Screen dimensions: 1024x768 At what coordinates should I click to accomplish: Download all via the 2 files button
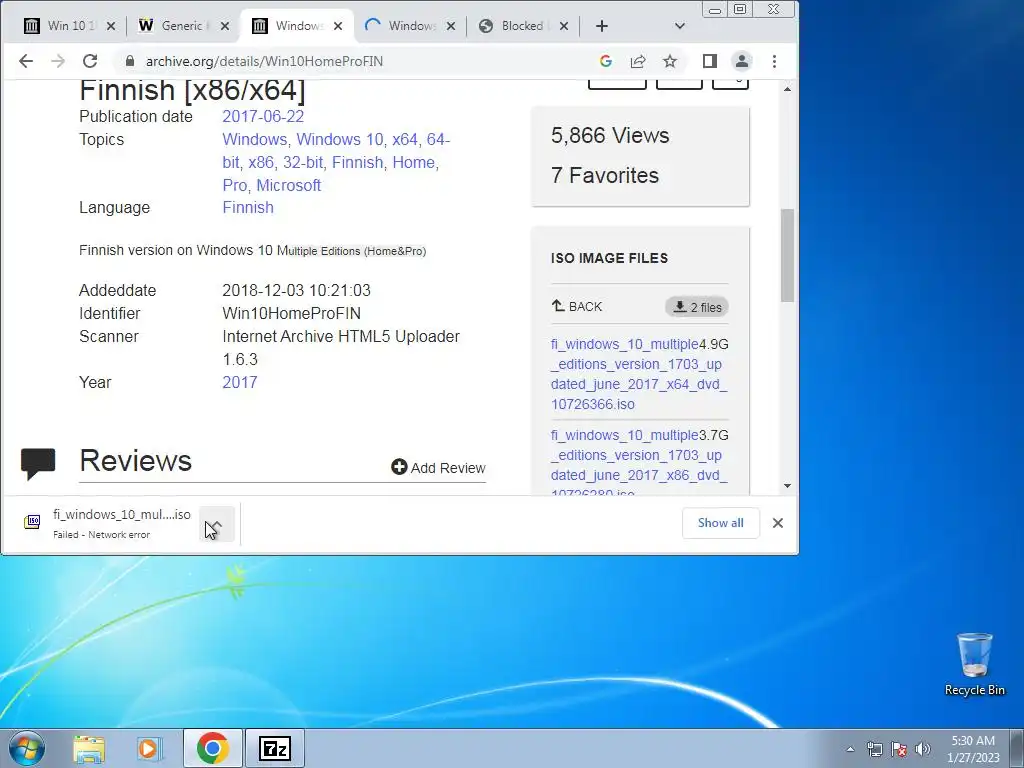697,307
